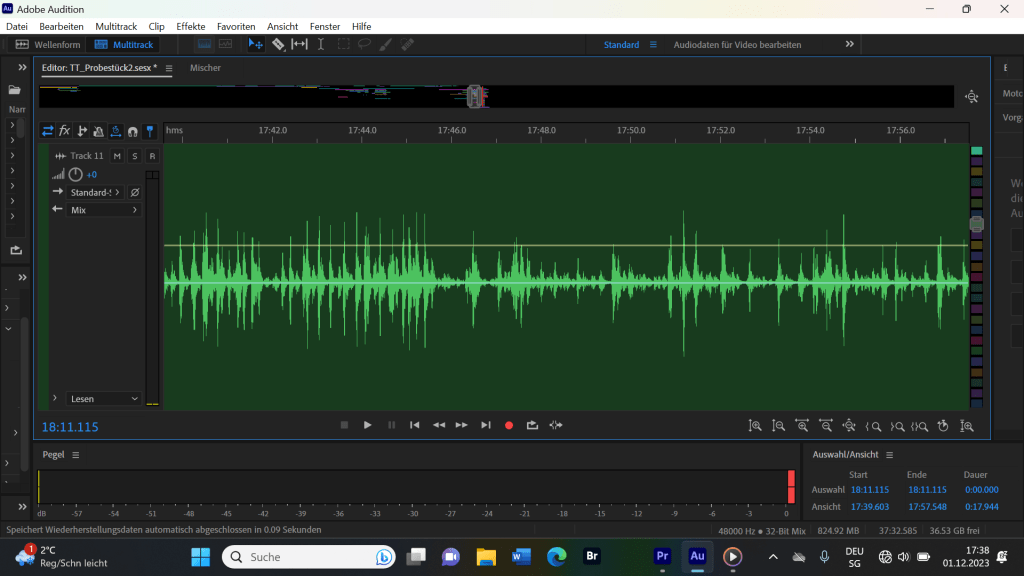1024x576 pixels.
Task: Toggle the metronome icon
Action: click(99, 131)
